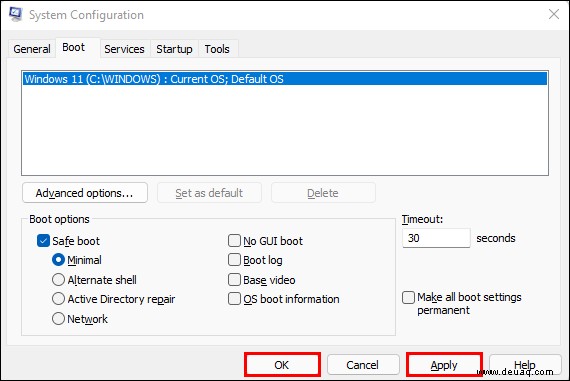Click the OK button
Viewport: 570px width, 381px height.
[x=282, y=365]
